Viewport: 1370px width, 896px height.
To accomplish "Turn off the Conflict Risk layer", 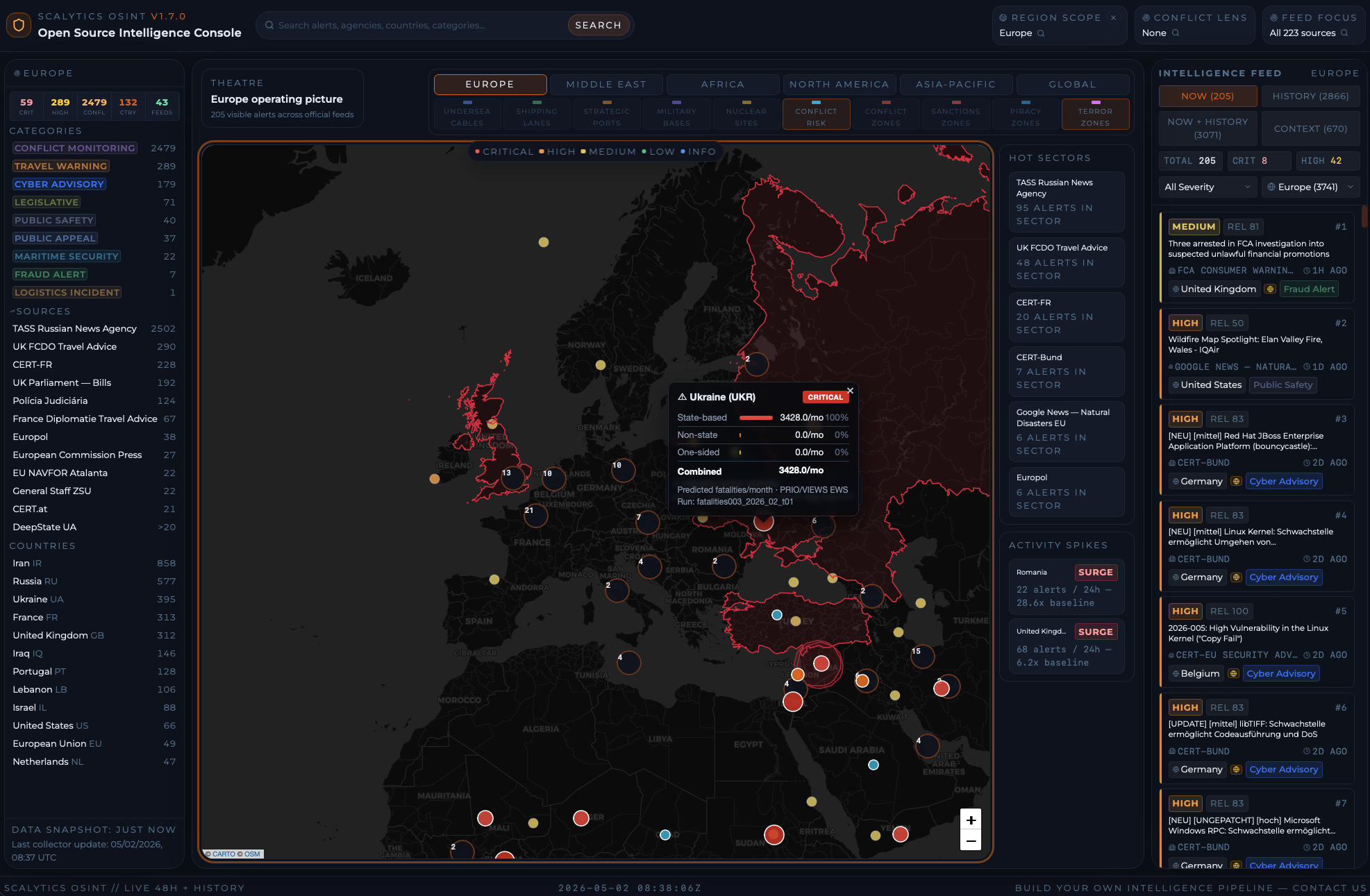I will coord(816,114).
